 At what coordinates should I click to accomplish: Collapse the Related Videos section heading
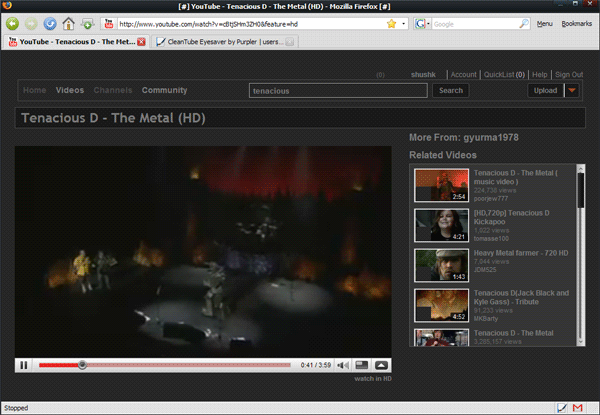click(443, 155)
